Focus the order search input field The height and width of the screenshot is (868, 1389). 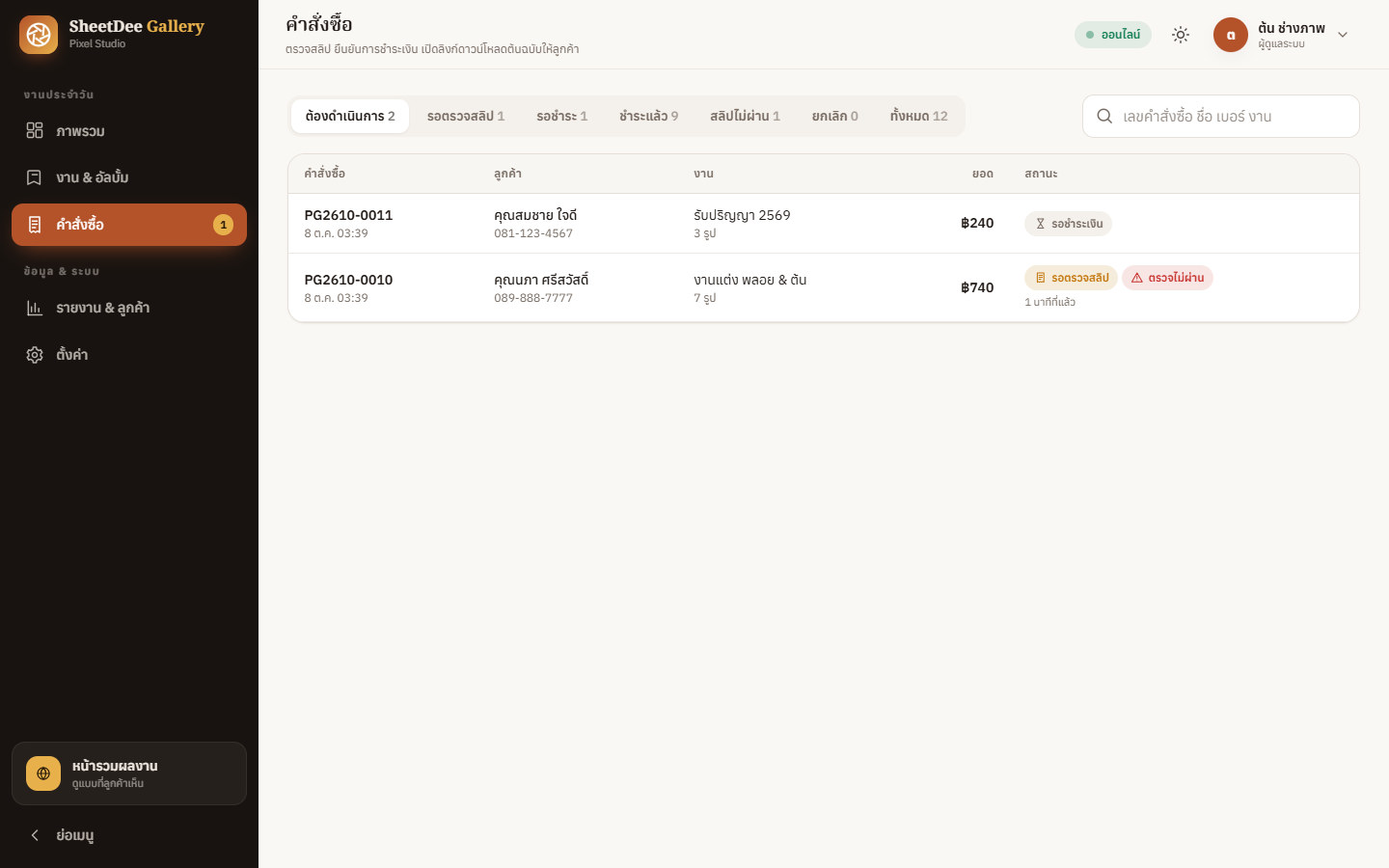[1221, 116]
